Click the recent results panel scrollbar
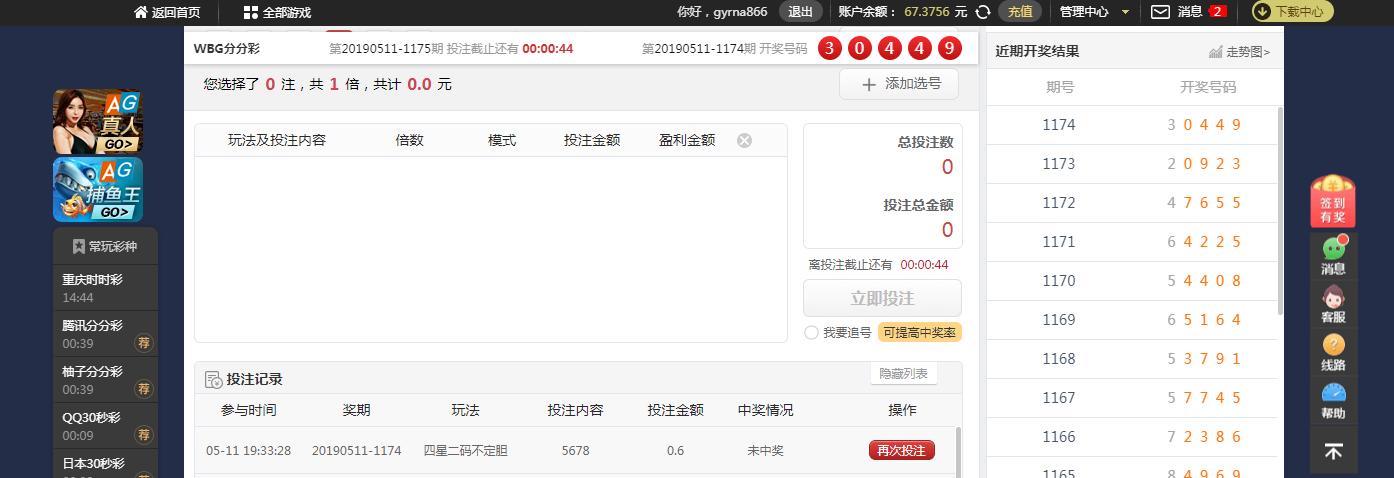 pyautogui.click(x=1278, y=210)
